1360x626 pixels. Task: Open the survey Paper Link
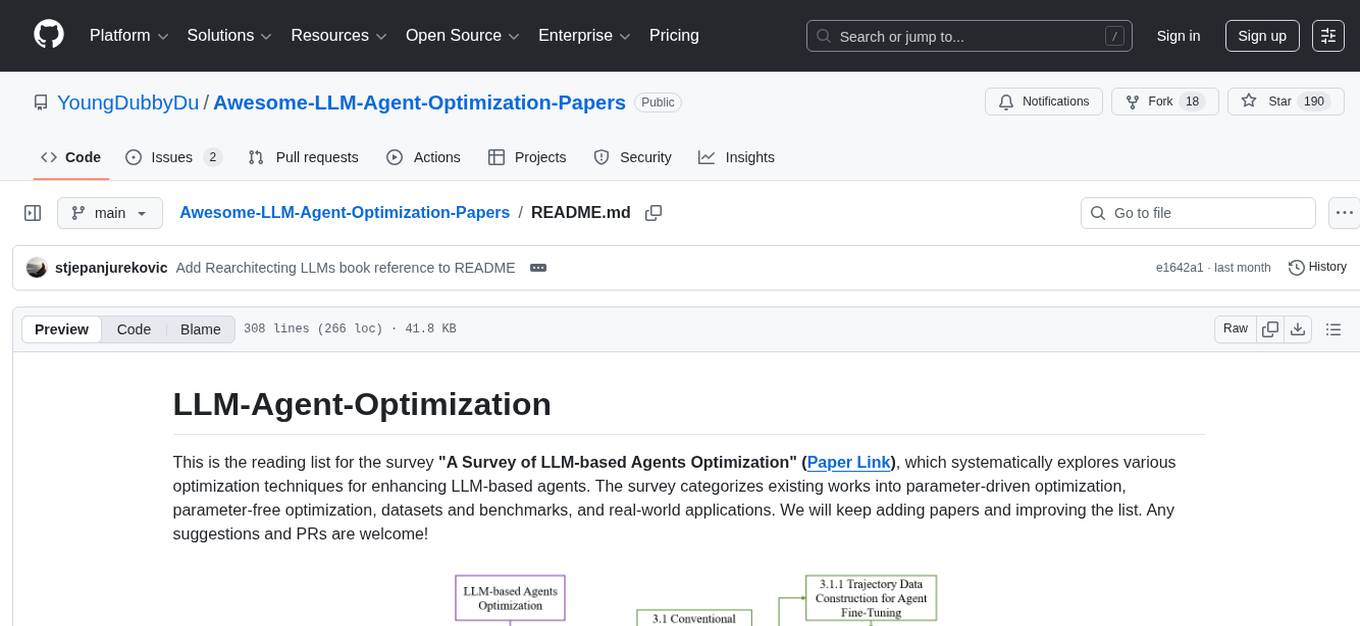[848, 462]
